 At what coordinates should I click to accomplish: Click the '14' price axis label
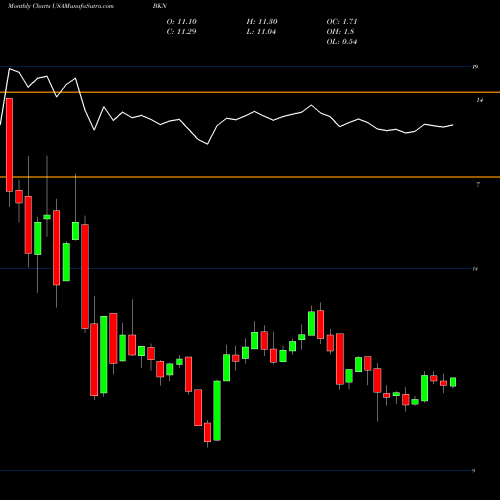(480, 100)
